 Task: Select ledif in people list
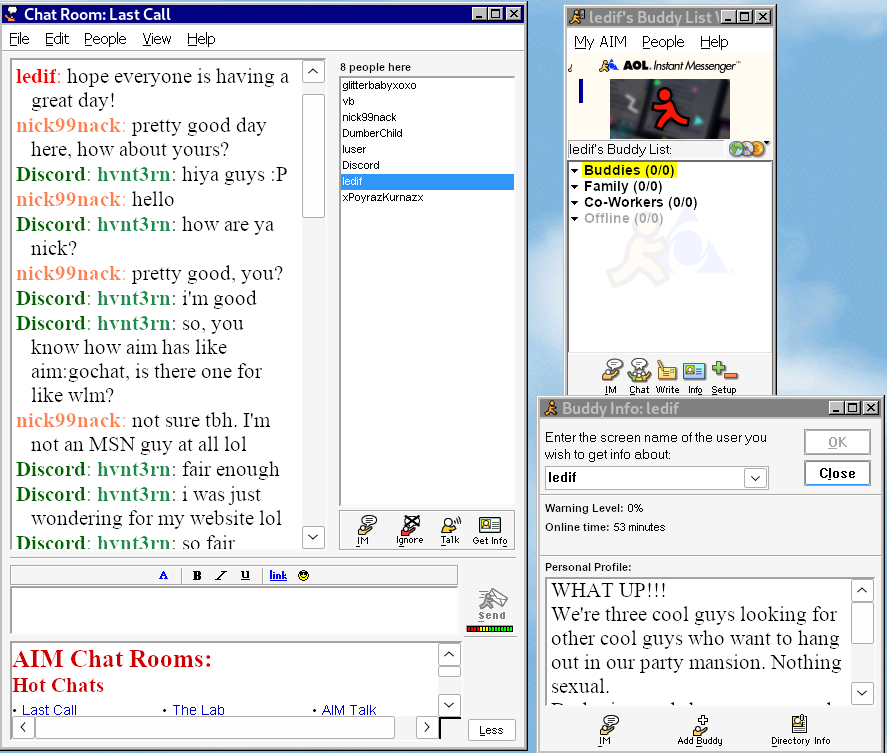(x=427, y=182)
